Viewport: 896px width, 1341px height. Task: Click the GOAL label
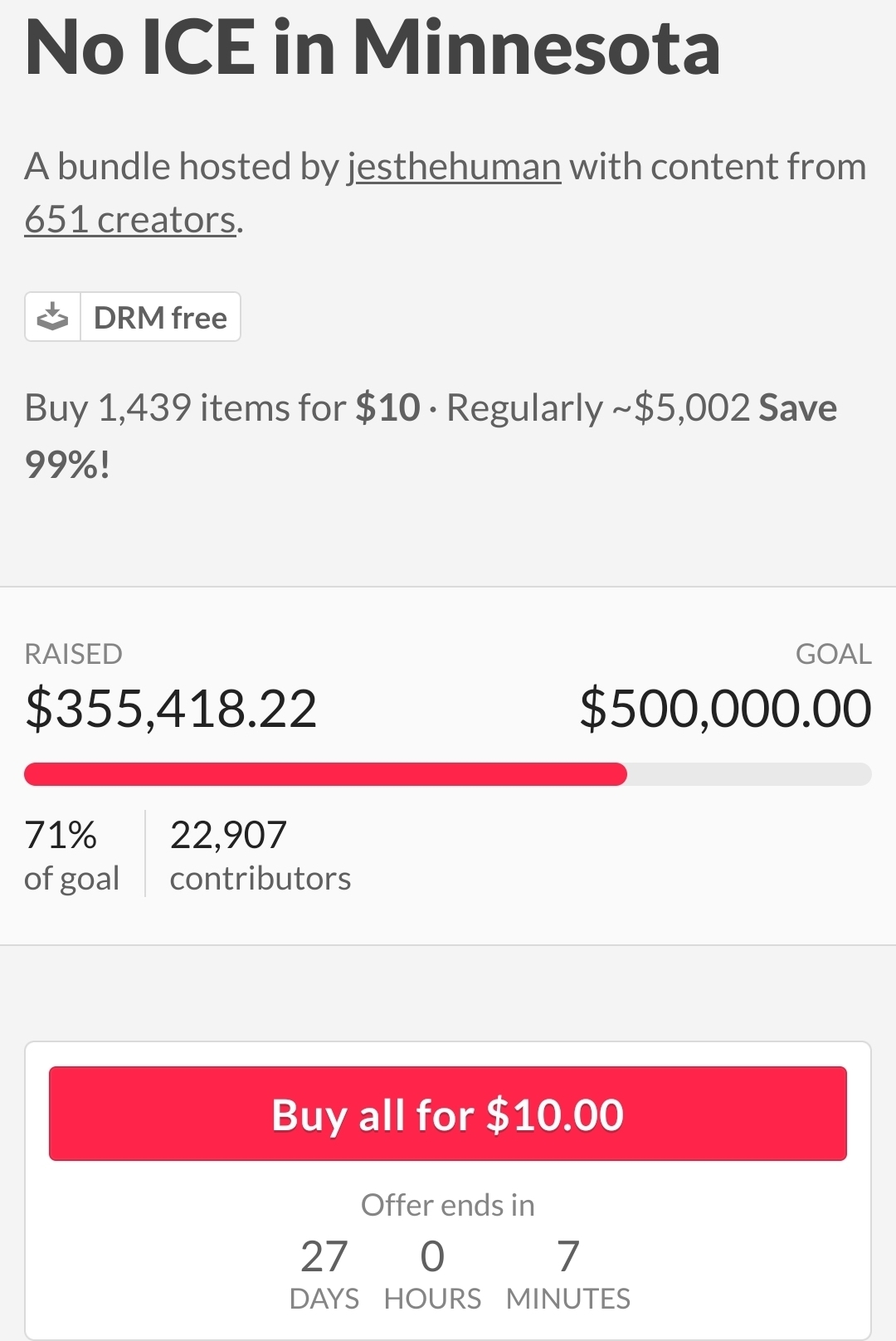(833, 654)
